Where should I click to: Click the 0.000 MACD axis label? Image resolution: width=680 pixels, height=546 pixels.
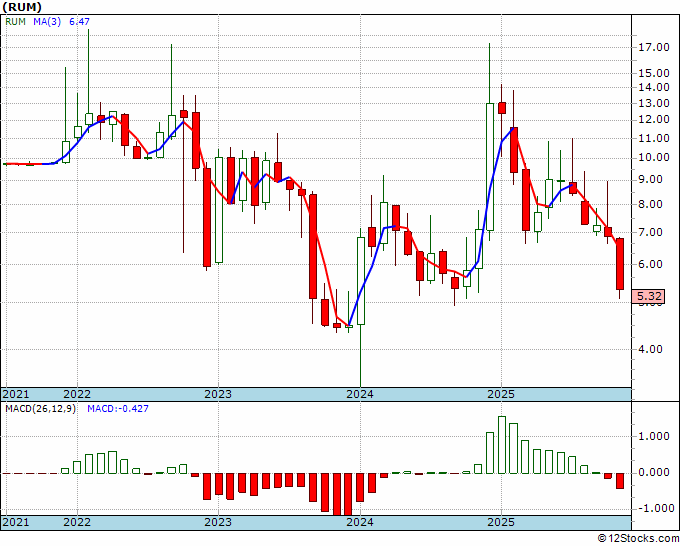(x=654, y=472)
